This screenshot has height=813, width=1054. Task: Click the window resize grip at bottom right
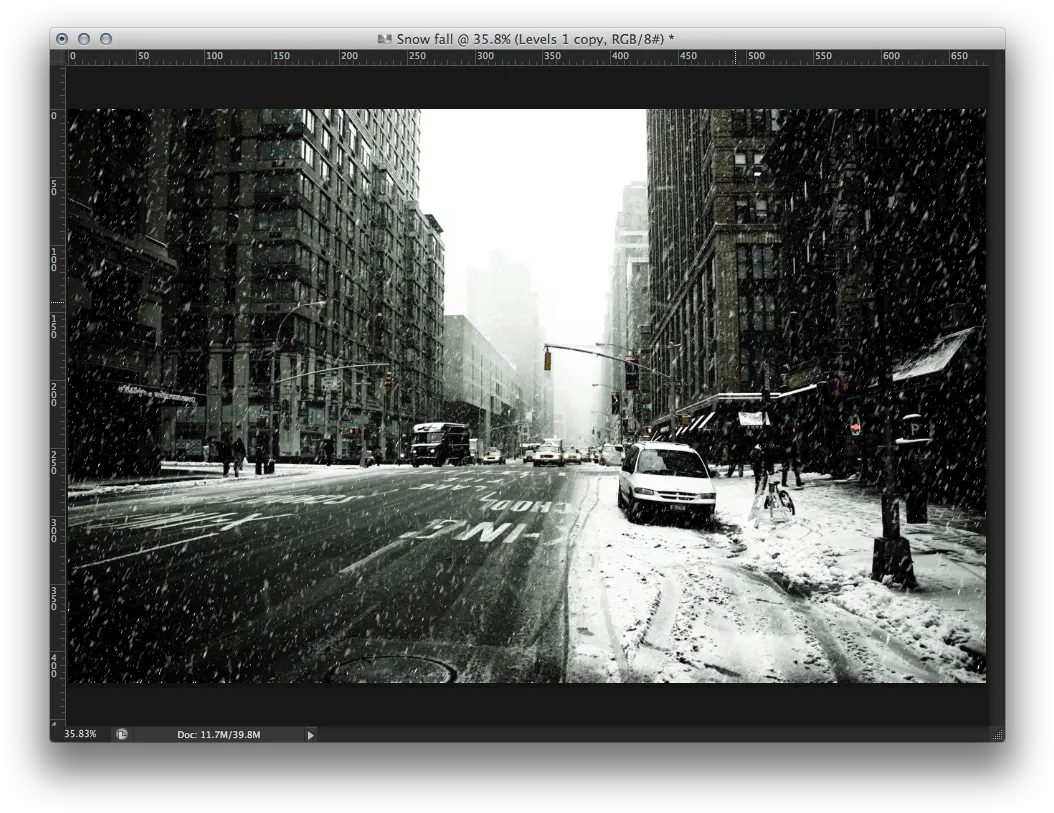coord(998,734)
